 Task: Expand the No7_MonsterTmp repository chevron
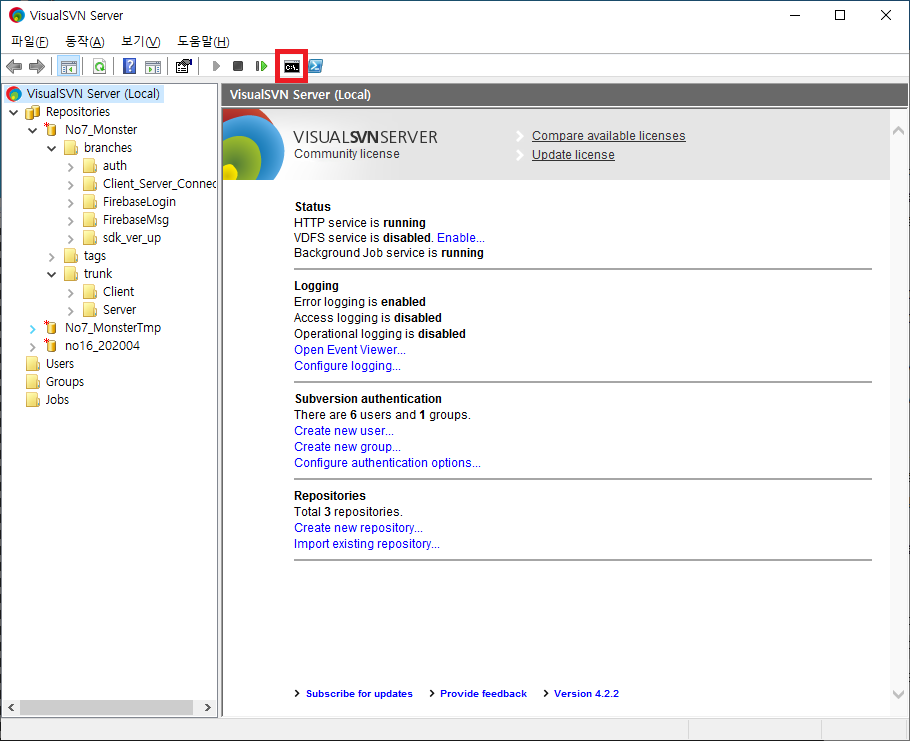click(x=32, y=329)
